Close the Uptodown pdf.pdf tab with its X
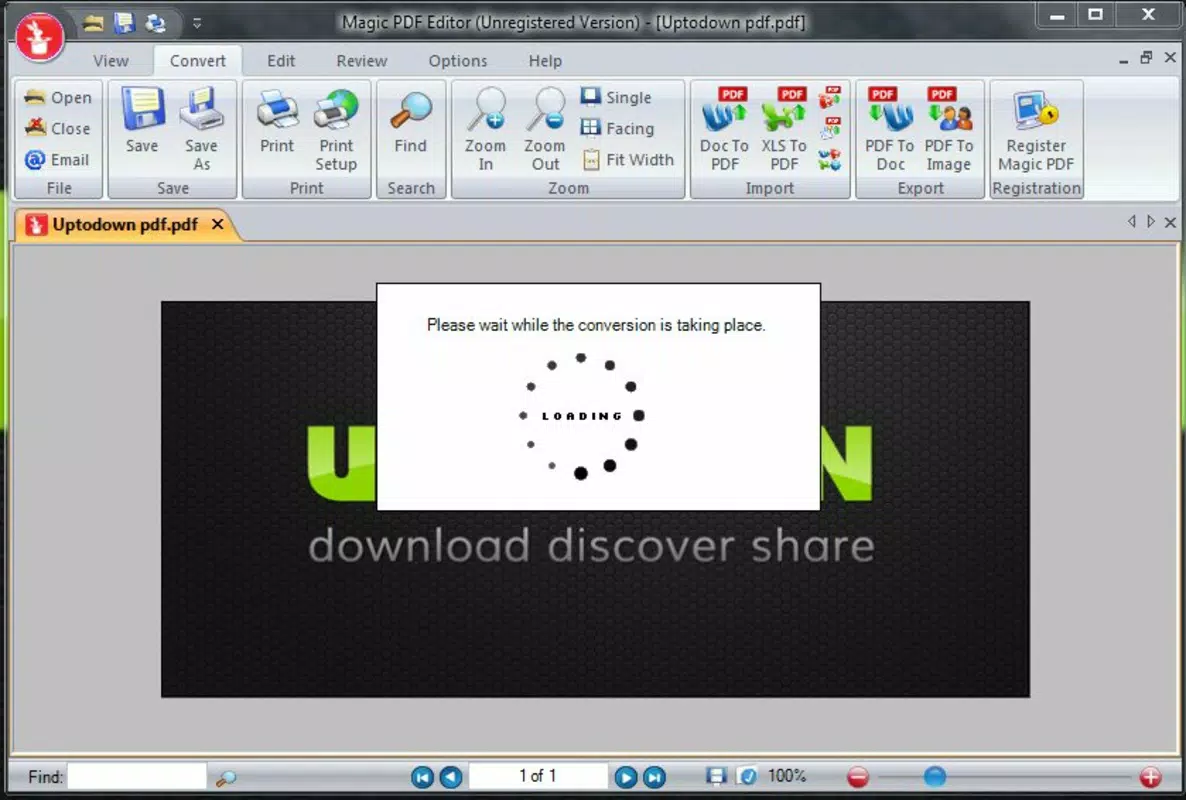The height and width of the screenshot is (800, 1186). click(217, 225)
